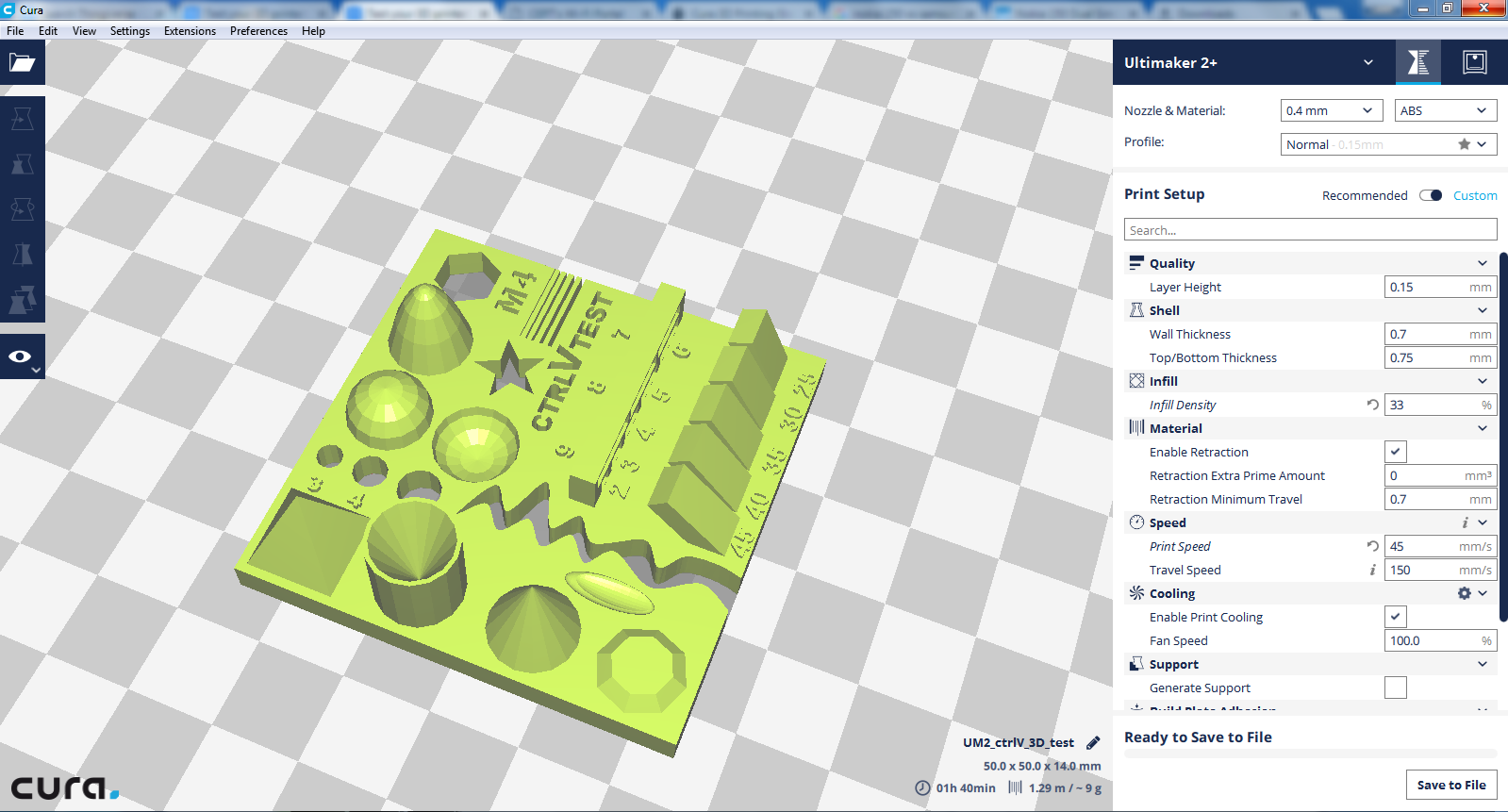Click the settings panel vertical scrollbar
The width and height of the screenshot is (1508, 812).
coord(1504,437)
